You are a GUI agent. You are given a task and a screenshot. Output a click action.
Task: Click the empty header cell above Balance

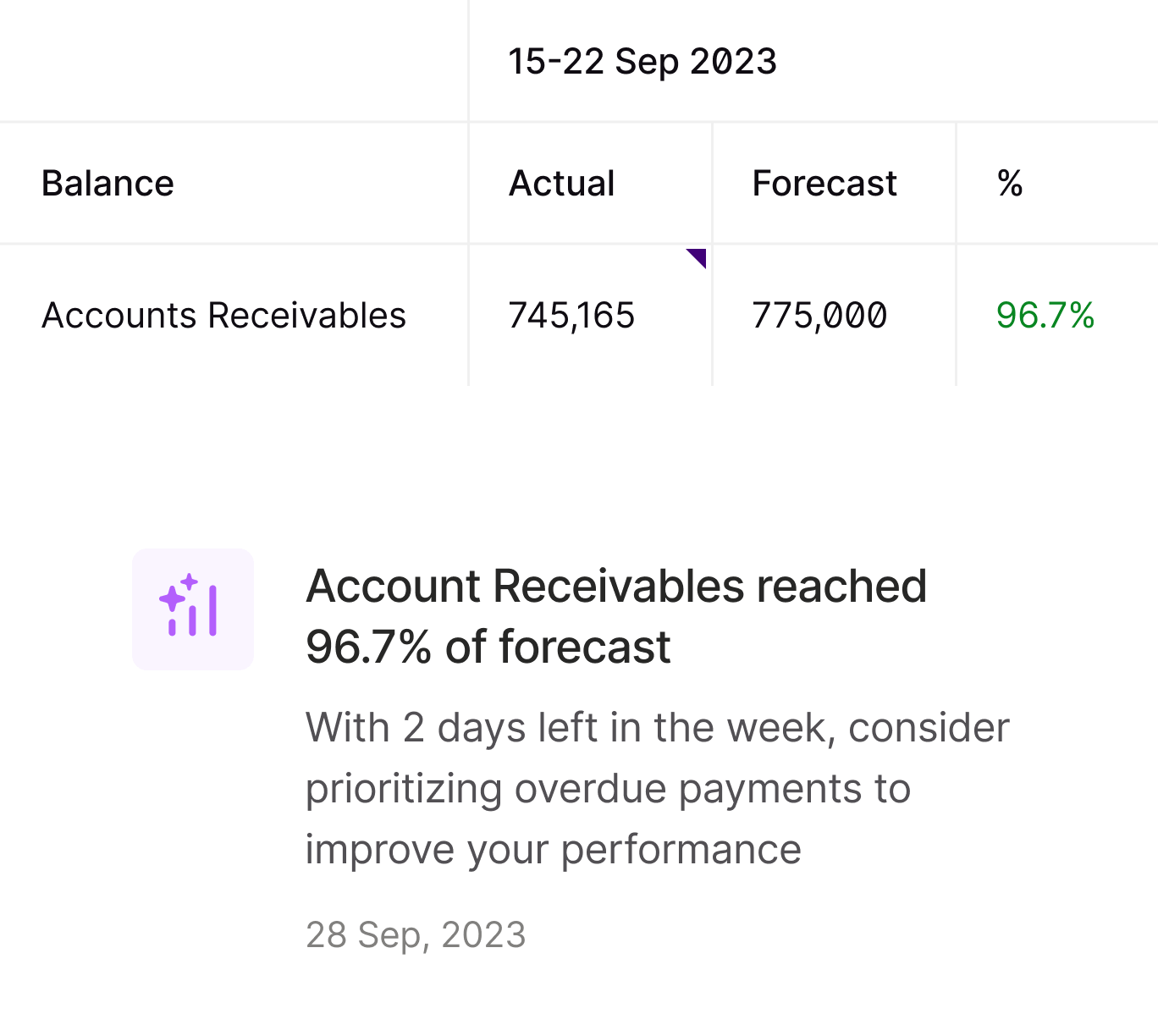[x=234, y=61]
